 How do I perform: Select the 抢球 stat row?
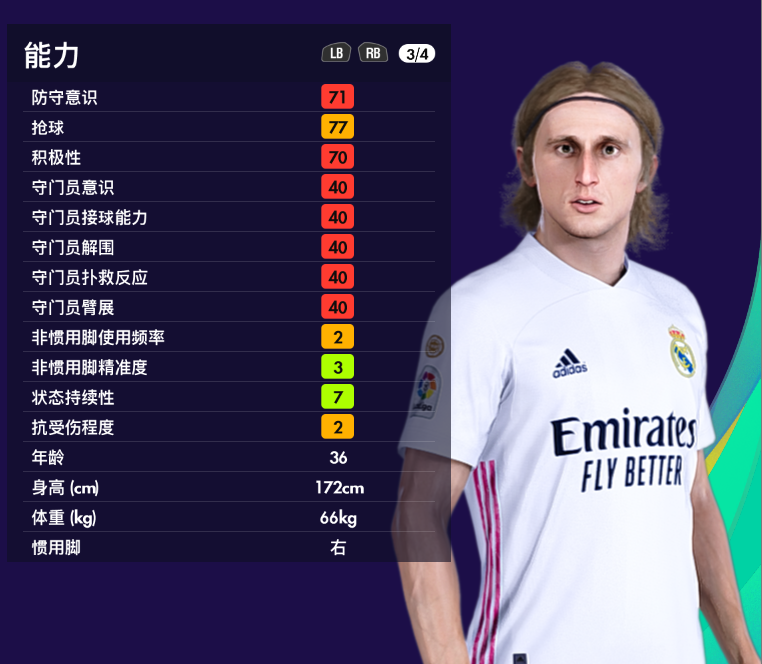229,127
